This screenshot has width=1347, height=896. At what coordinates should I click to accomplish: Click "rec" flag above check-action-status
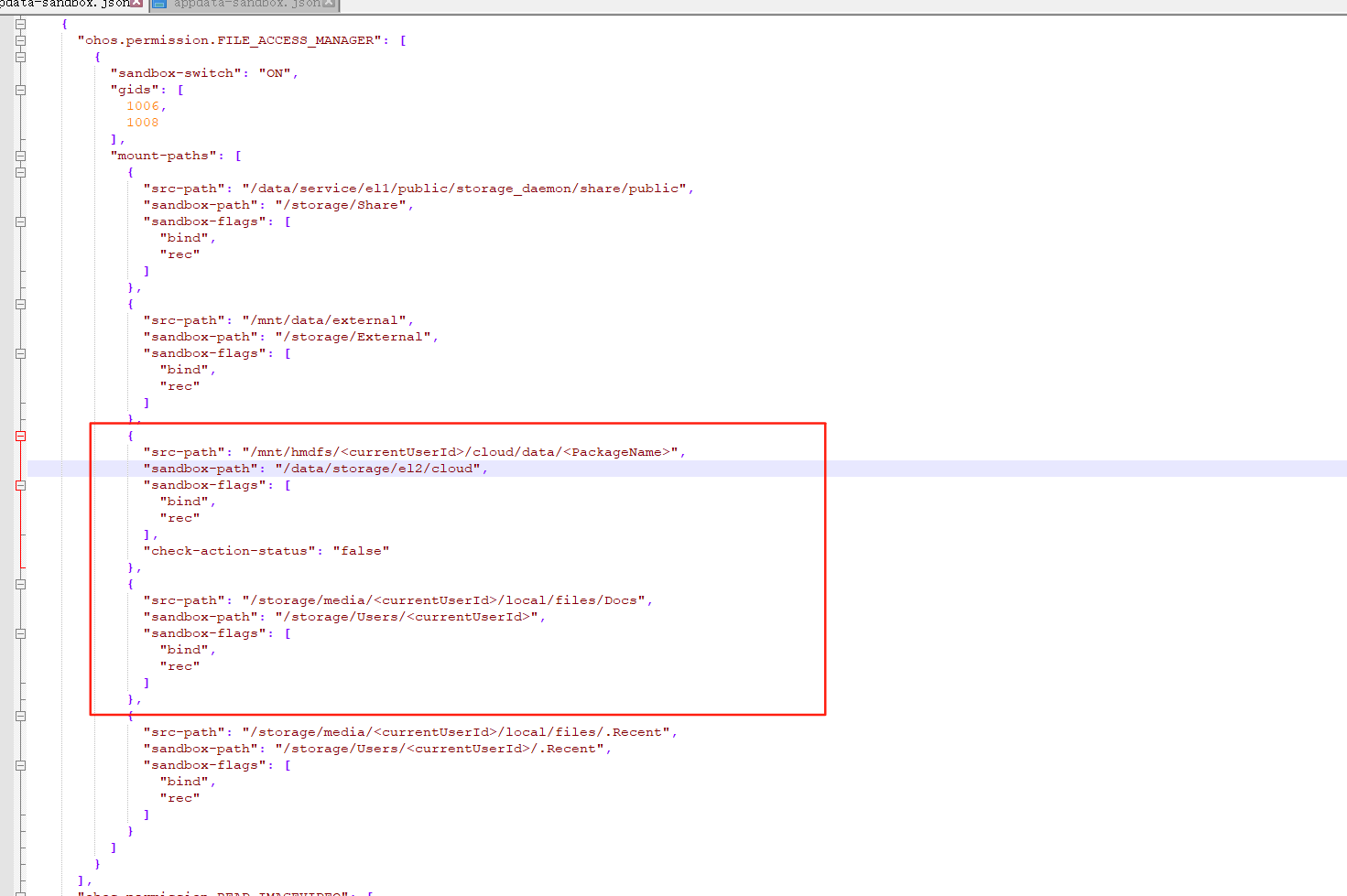pyautogui.click(x=179, y=518)
